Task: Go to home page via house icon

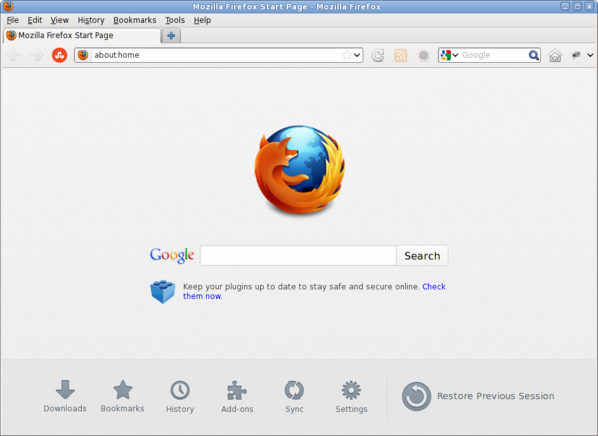Action: [555, 55]
